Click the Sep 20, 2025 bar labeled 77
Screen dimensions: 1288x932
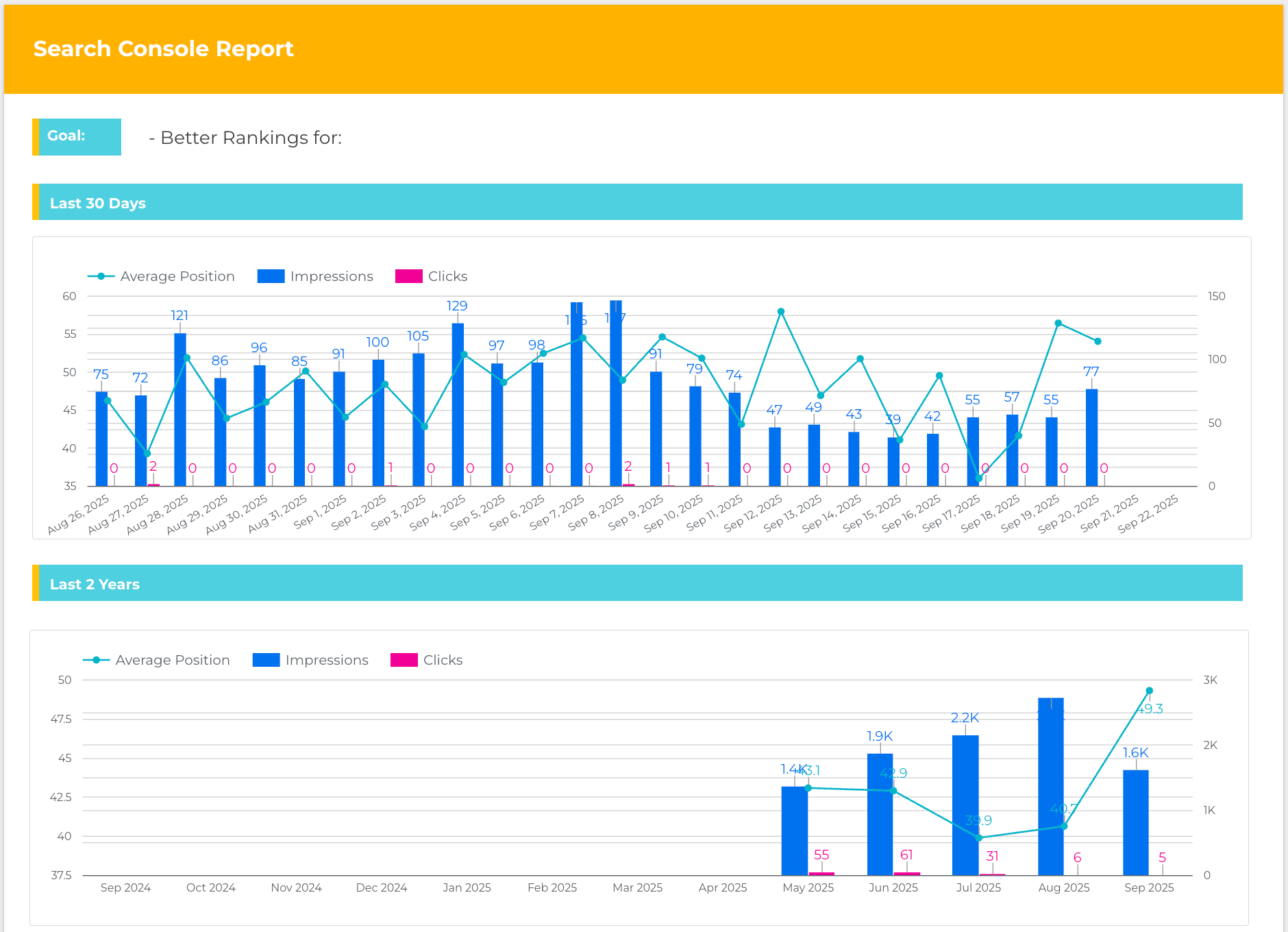pyautogui.click(x=1091, y=438)
